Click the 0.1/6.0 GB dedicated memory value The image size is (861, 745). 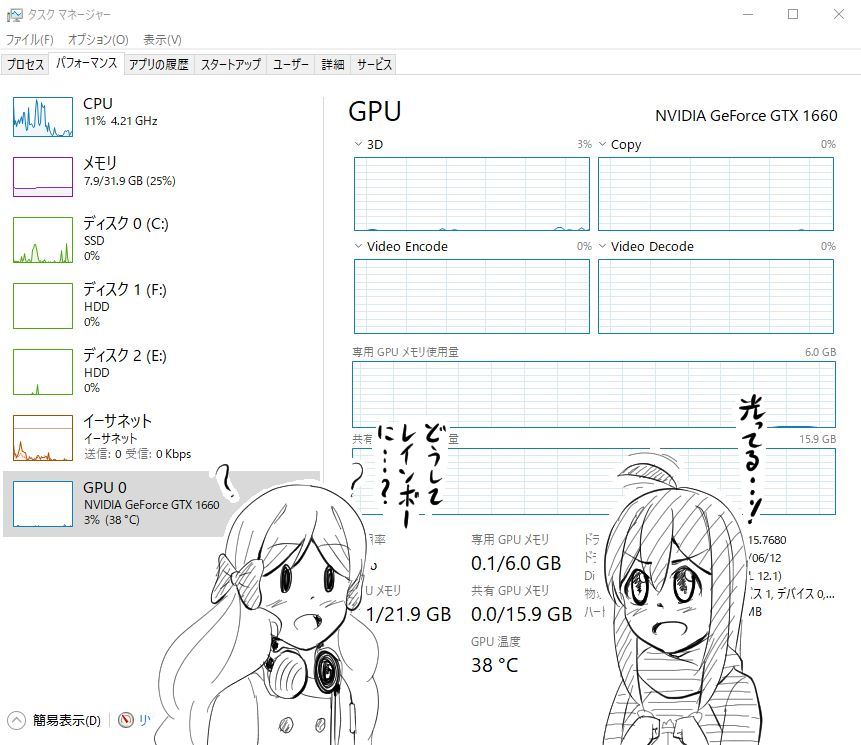(516, 563)
